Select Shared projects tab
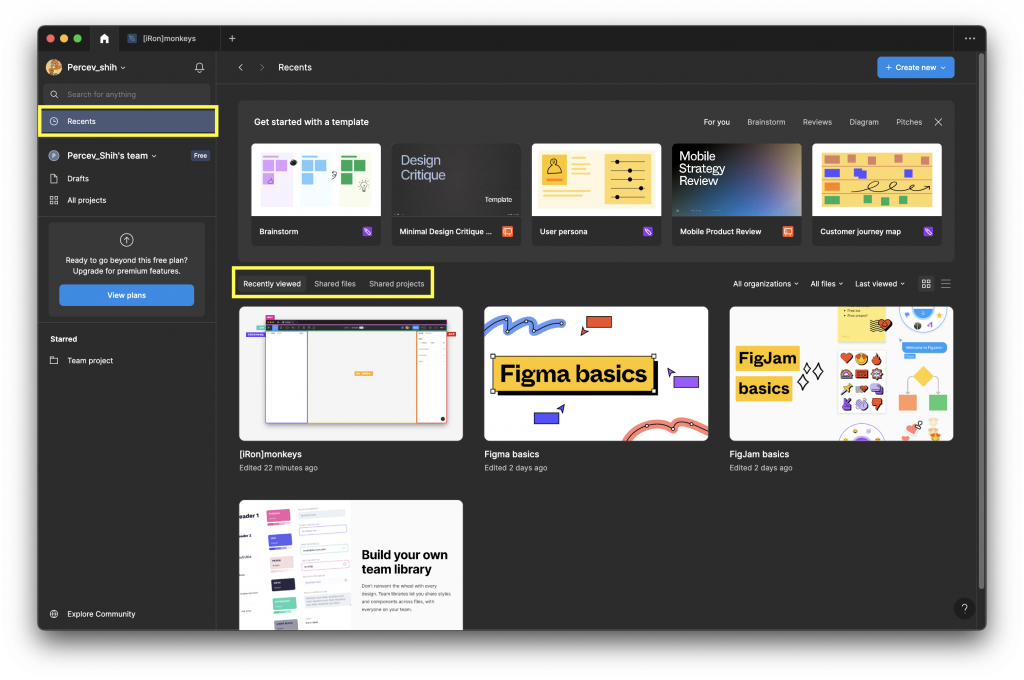This screenshot has width=1024, height=680. click(396, 283)
